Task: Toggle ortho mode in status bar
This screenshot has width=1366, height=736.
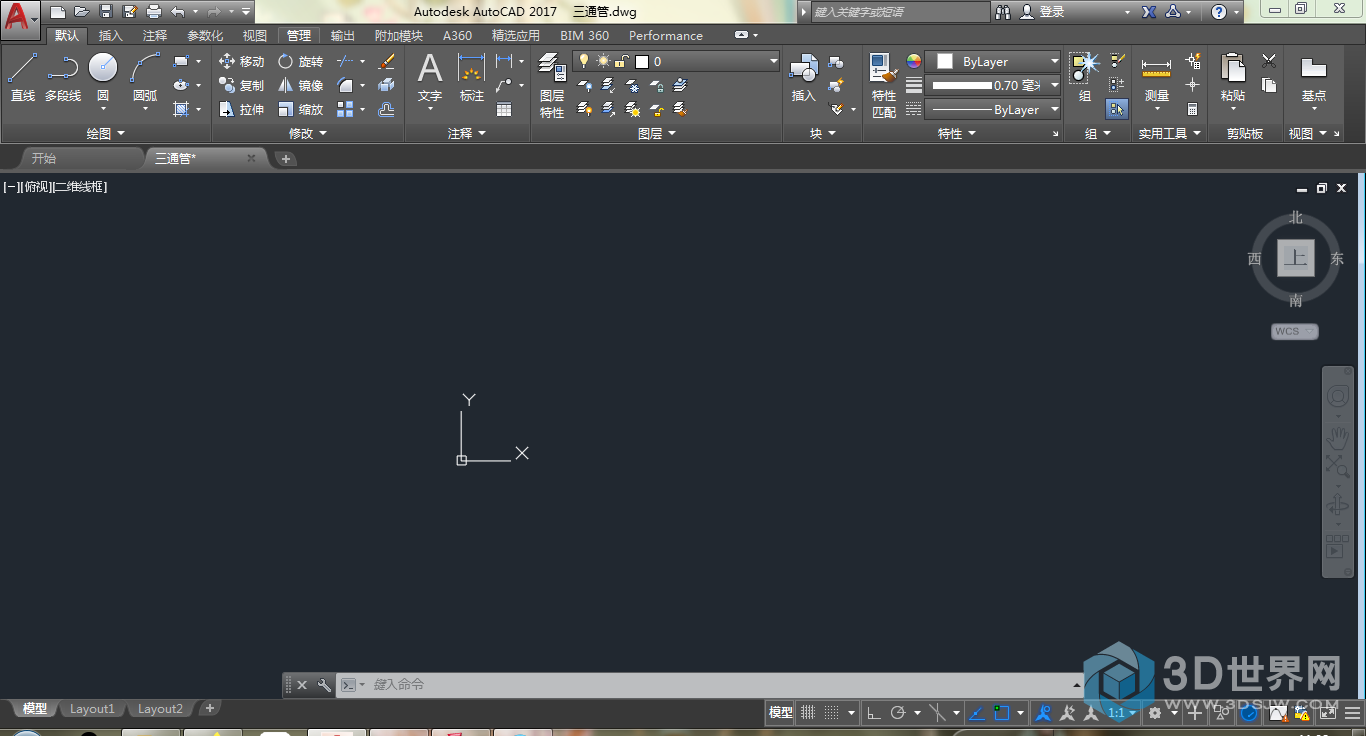Action: (873, 713)
